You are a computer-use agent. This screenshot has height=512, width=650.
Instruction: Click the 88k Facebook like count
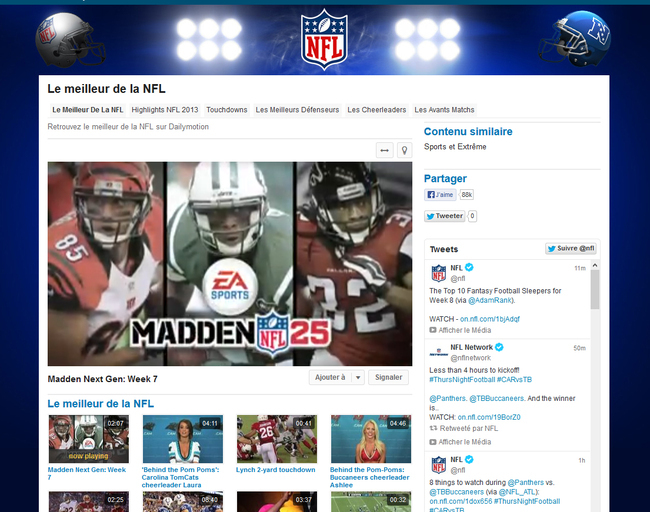point(466,194)
